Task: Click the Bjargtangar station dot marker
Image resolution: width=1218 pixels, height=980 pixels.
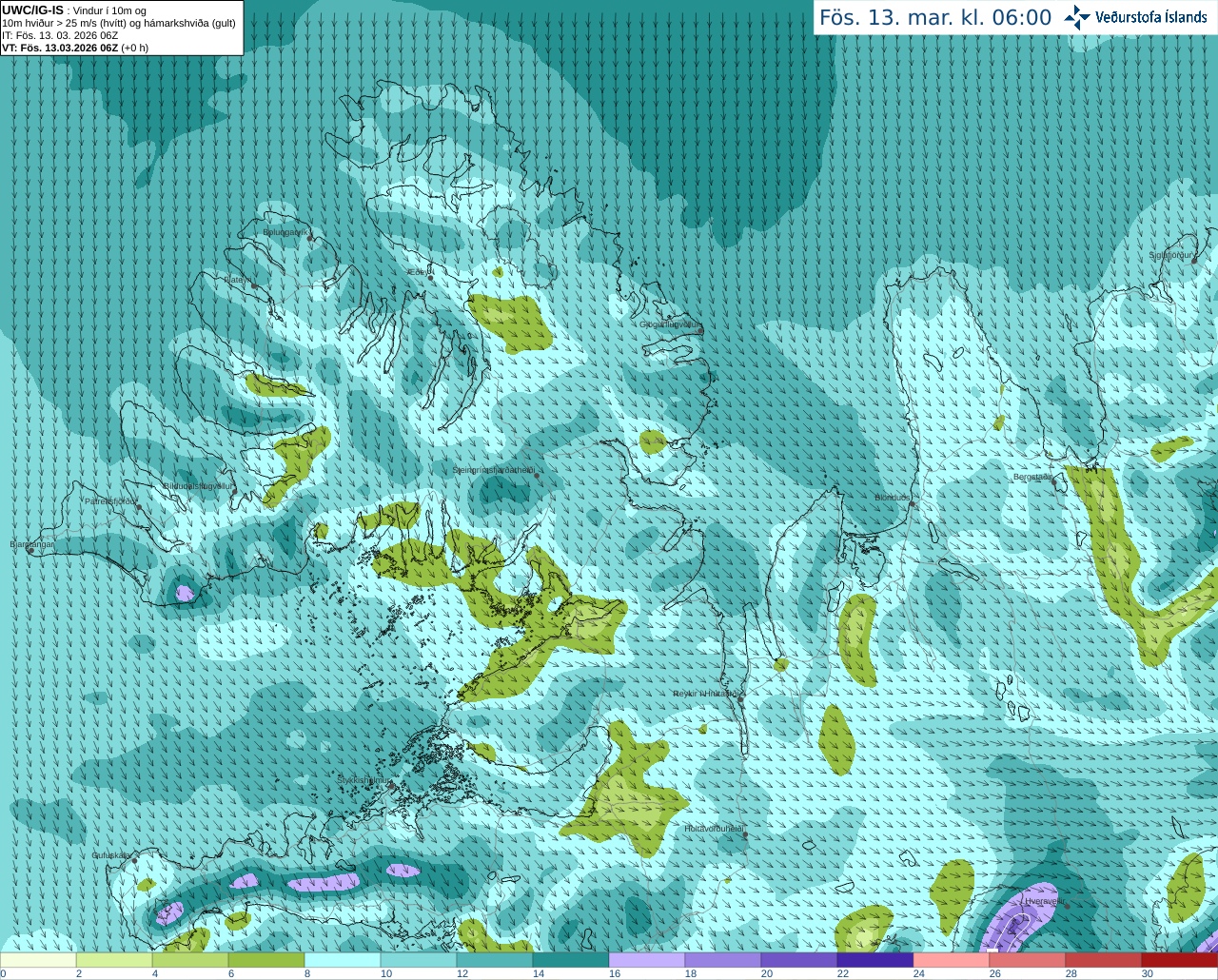Action: pos(30,551)
